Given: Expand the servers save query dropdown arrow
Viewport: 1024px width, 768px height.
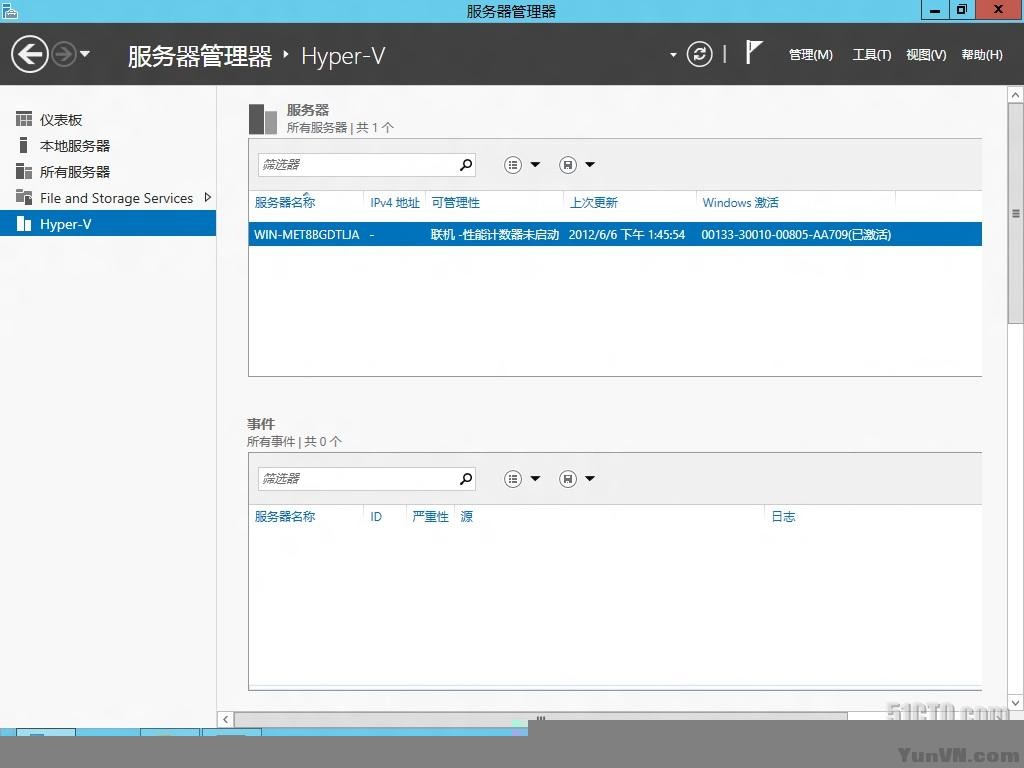Looking at the screenshot, I should 590,165.
